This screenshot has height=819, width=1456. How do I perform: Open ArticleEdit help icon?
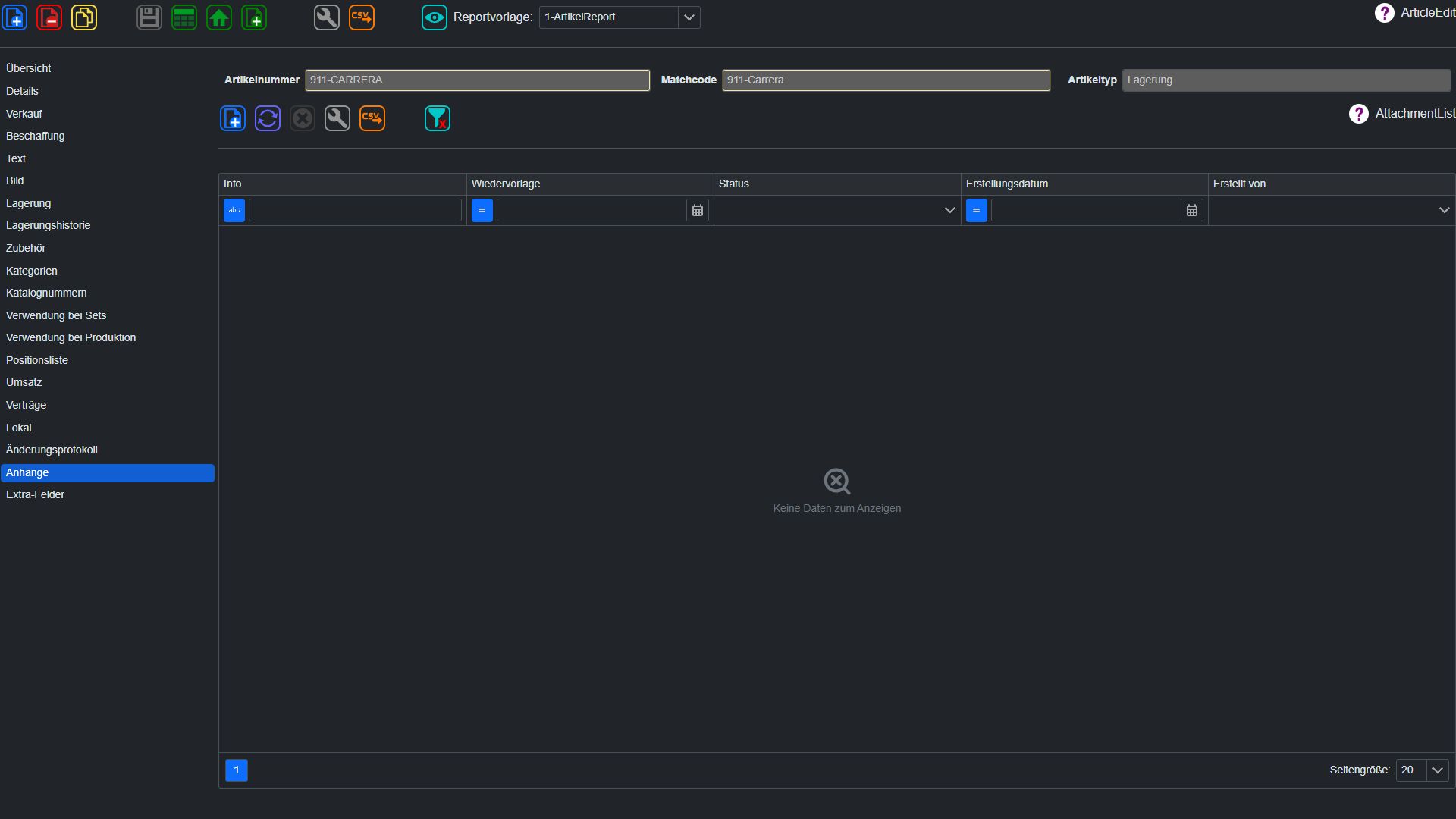click(x=1385, y=13)
